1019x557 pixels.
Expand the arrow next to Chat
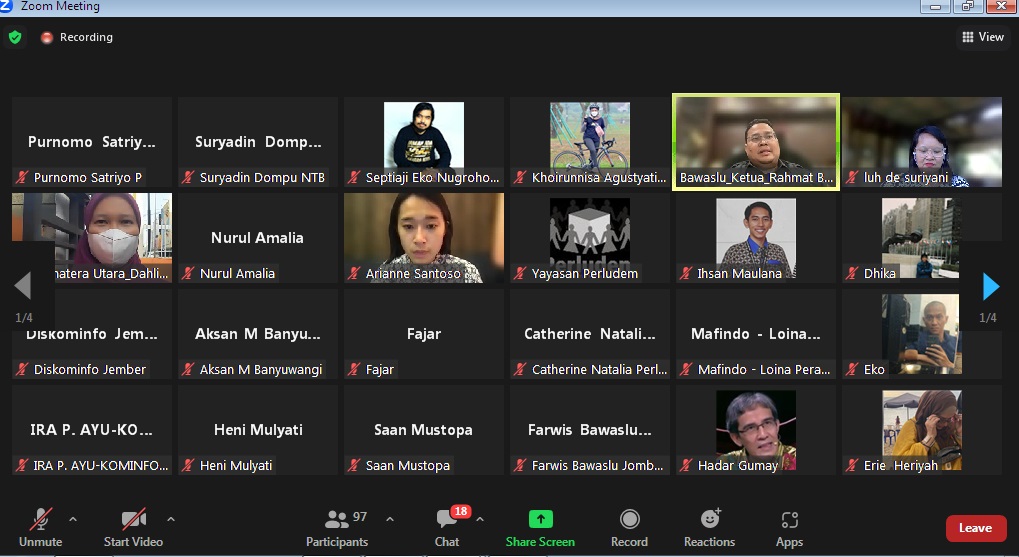pos(480,519)
